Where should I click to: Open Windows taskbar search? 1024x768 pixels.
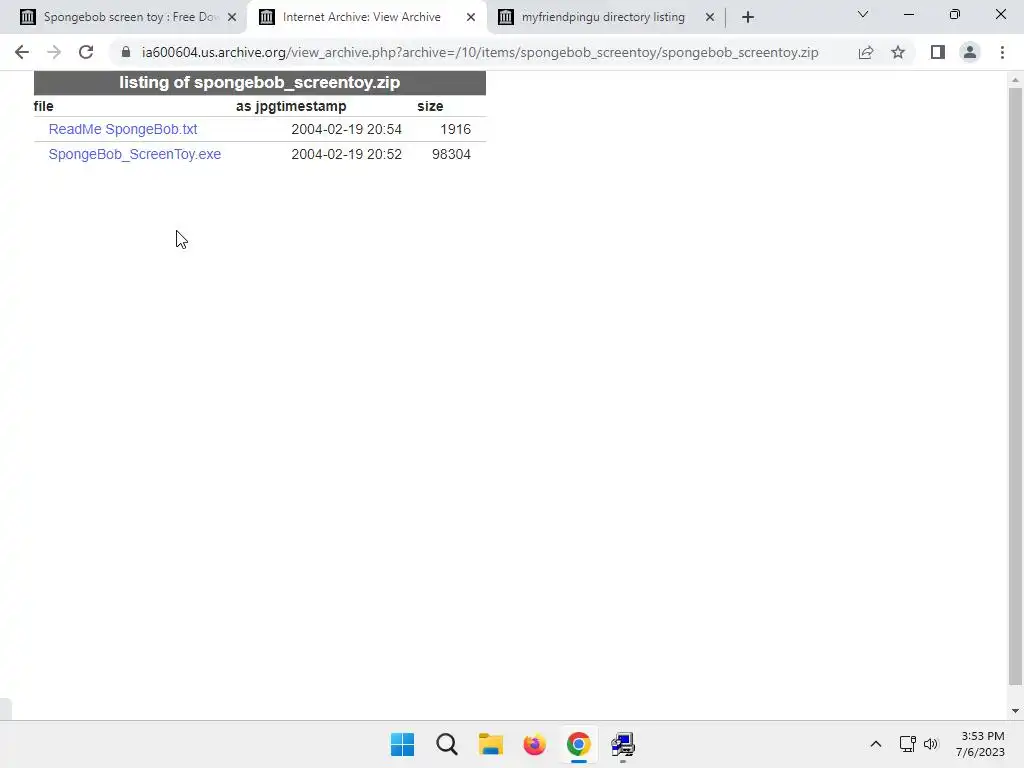click(x=447, y=744)
